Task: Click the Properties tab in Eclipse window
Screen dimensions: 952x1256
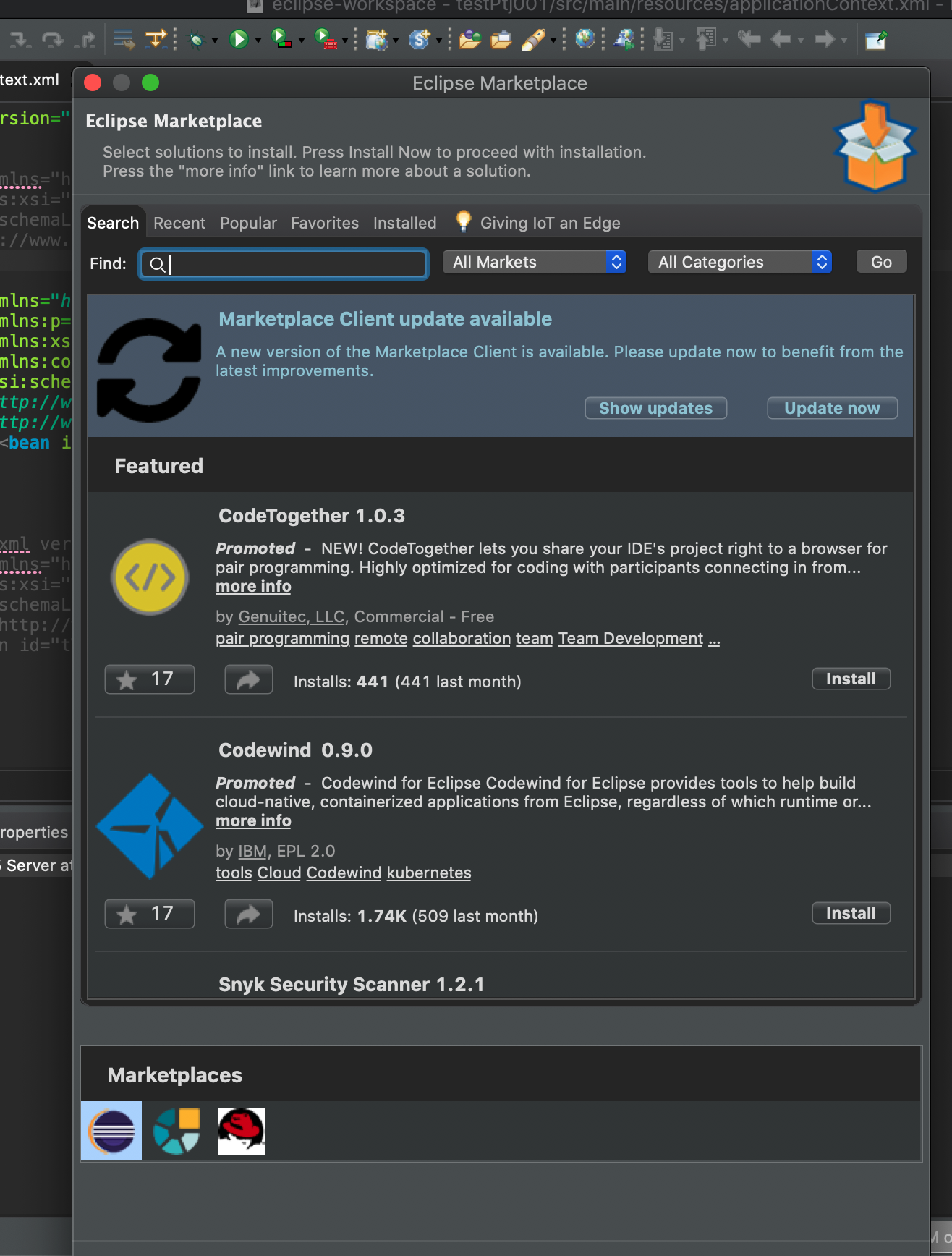Action: [x=34, y=832]
